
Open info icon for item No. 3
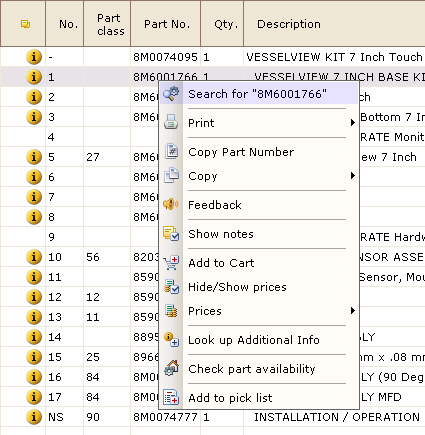click(34, 117)
